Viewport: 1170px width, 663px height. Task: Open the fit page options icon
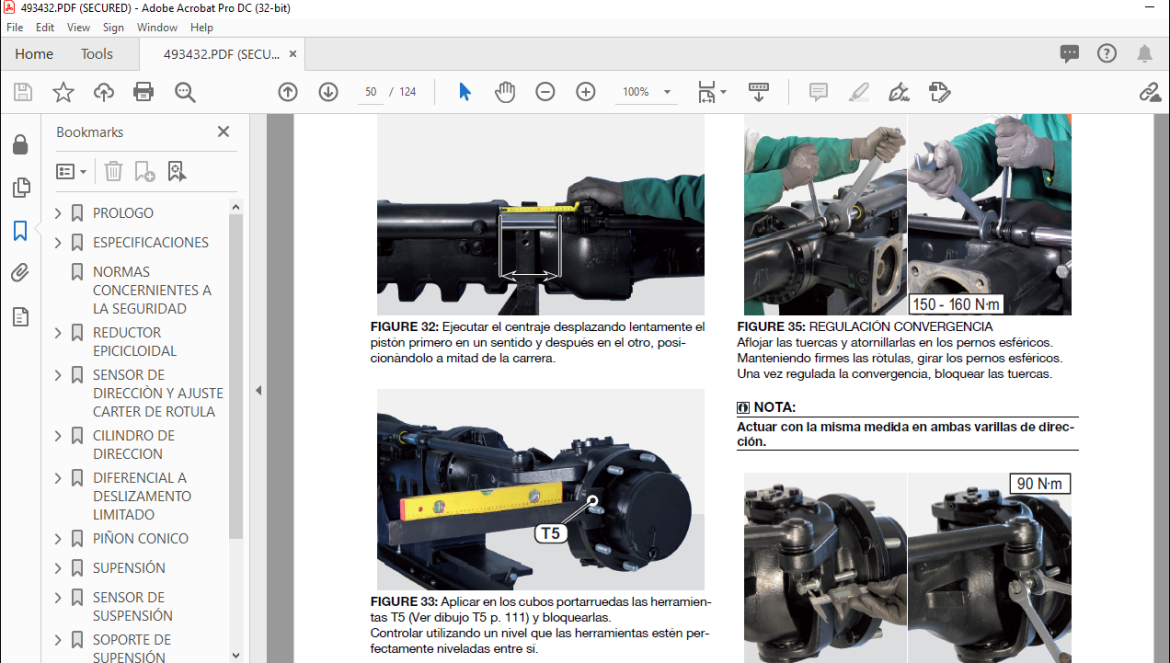tap(711, 92)
